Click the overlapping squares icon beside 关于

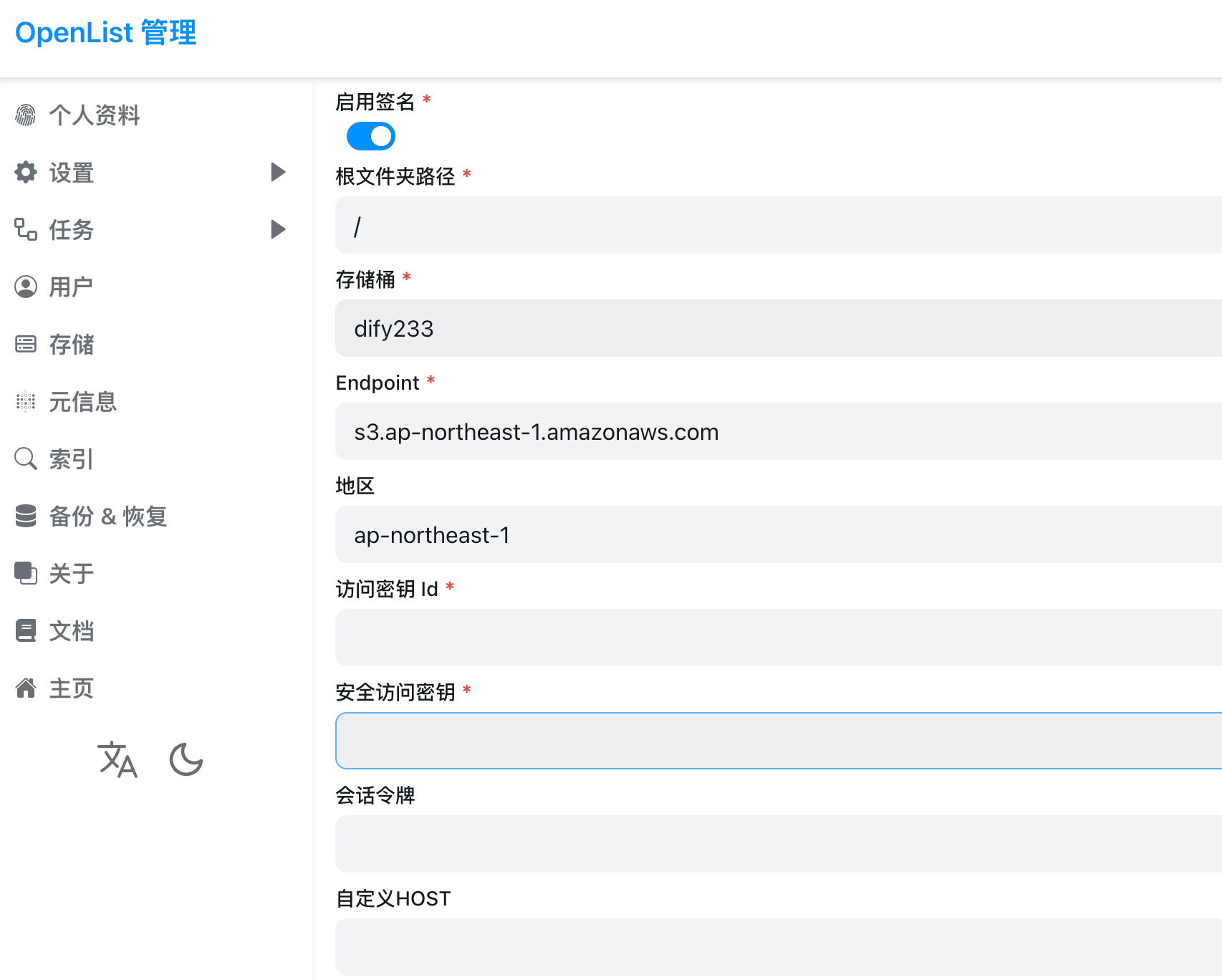click(x=26, y=573)
